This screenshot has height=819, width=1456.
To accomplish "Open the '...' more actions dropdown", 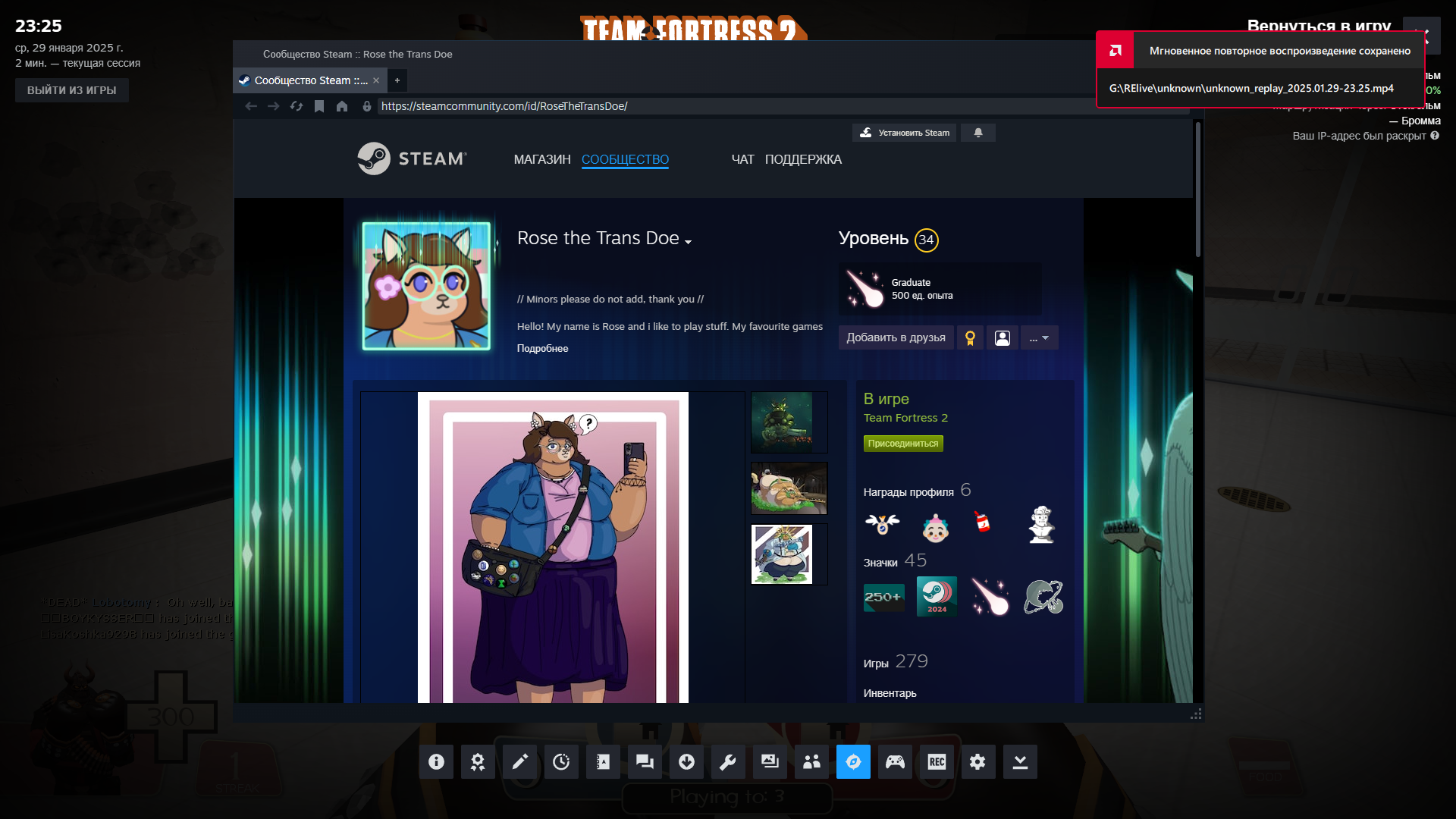I will pos(1039,337).
